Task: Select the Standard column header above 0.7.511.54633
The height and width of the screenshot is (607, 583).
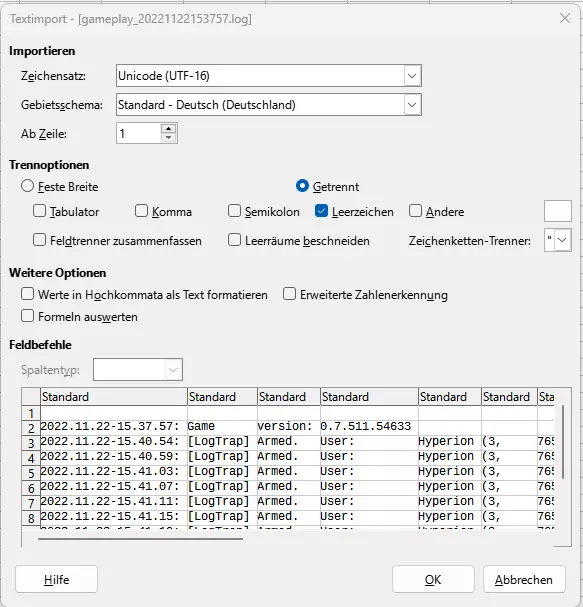Action: tap(369, 397)
